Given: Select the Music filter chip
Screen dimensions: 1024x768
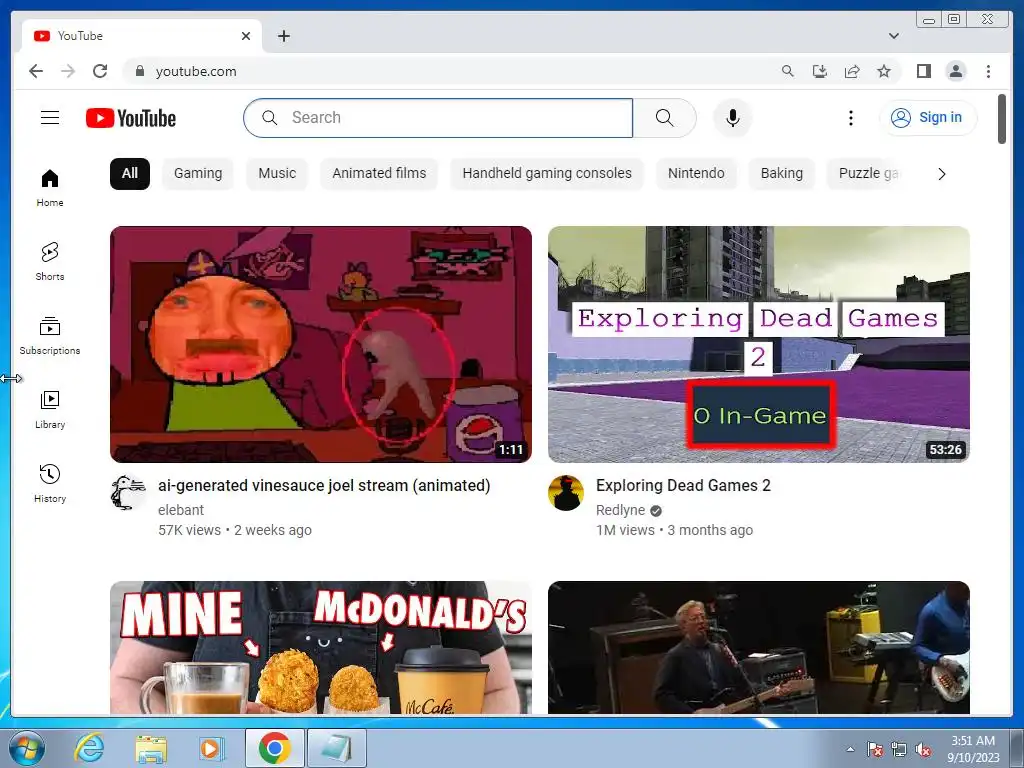Looking at the screenshot, I should (x=277, y=173).
